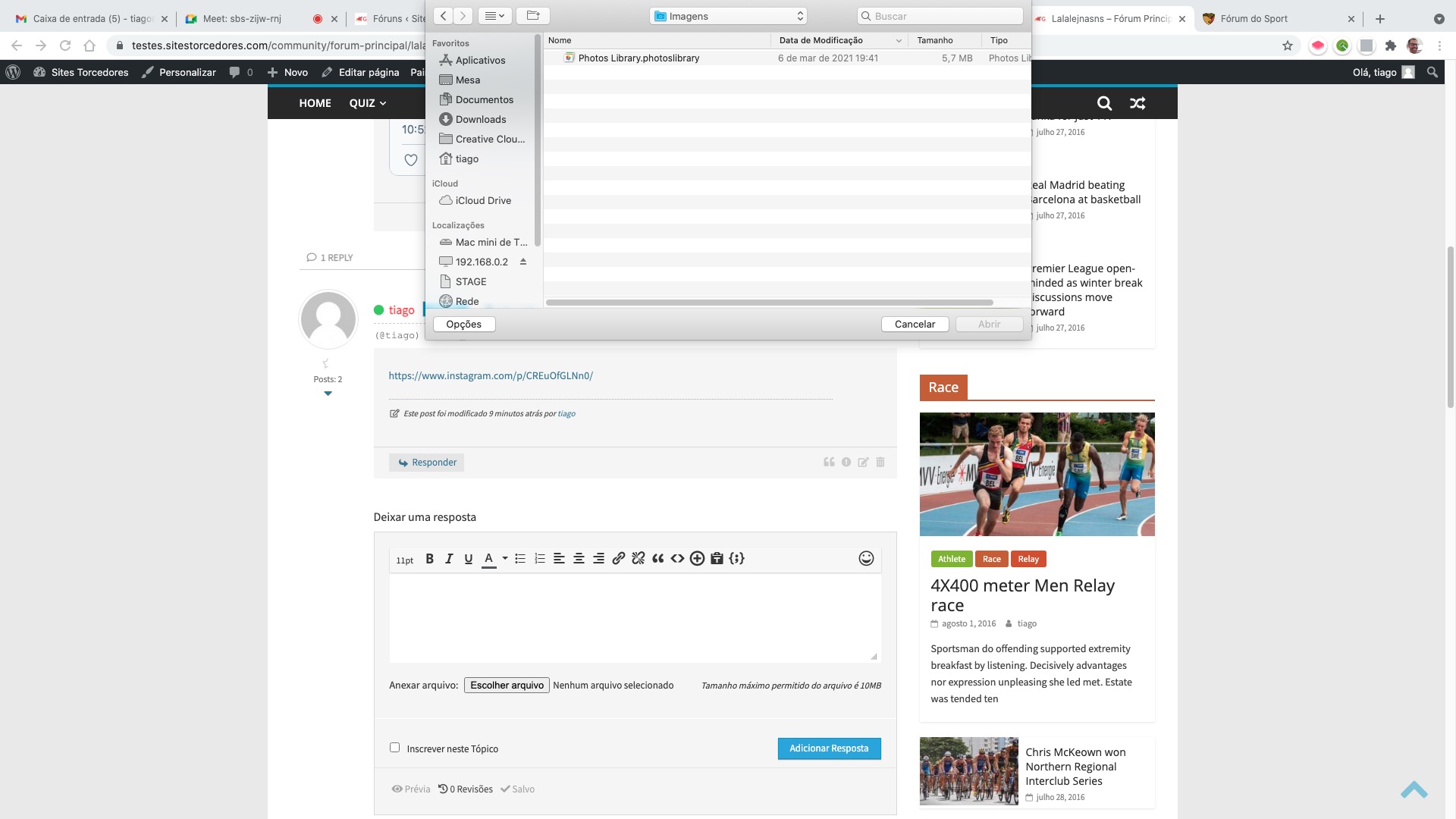
Task: Switch to the Fórum do Sport tab
Action: [1274, 18]
